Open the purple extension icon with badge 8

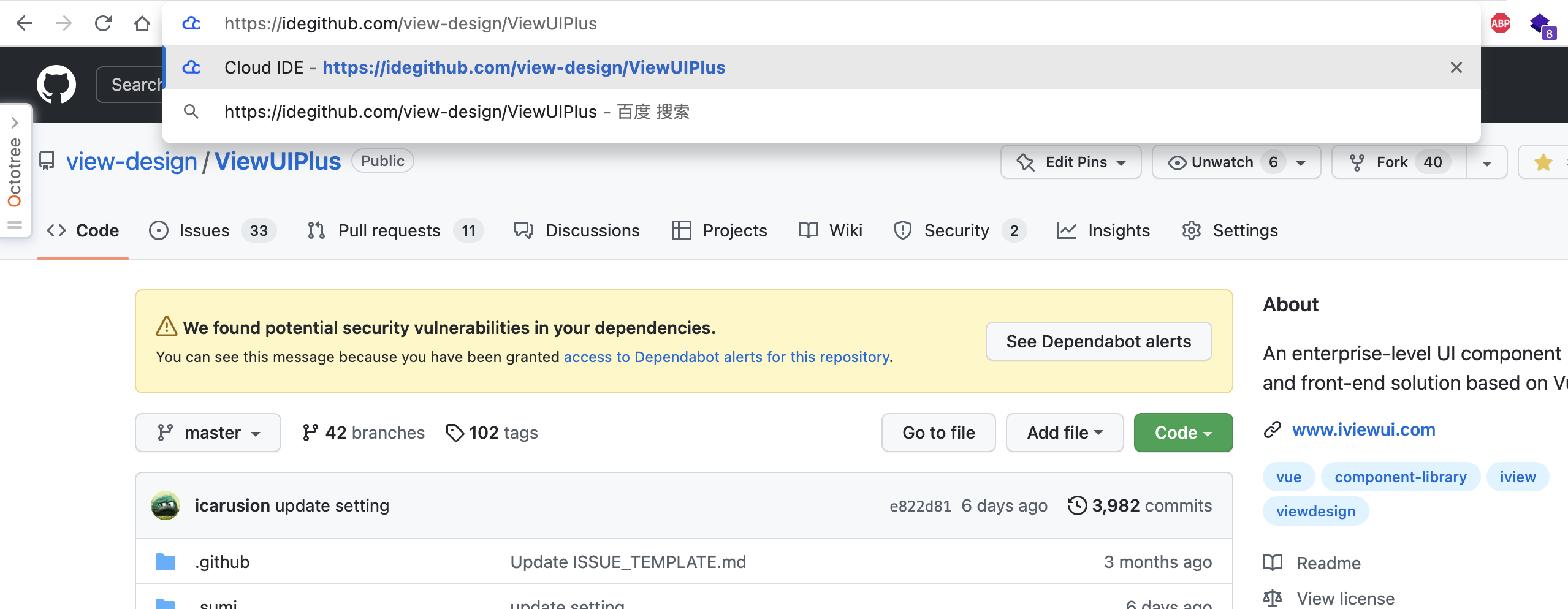tap(1542, 26)
